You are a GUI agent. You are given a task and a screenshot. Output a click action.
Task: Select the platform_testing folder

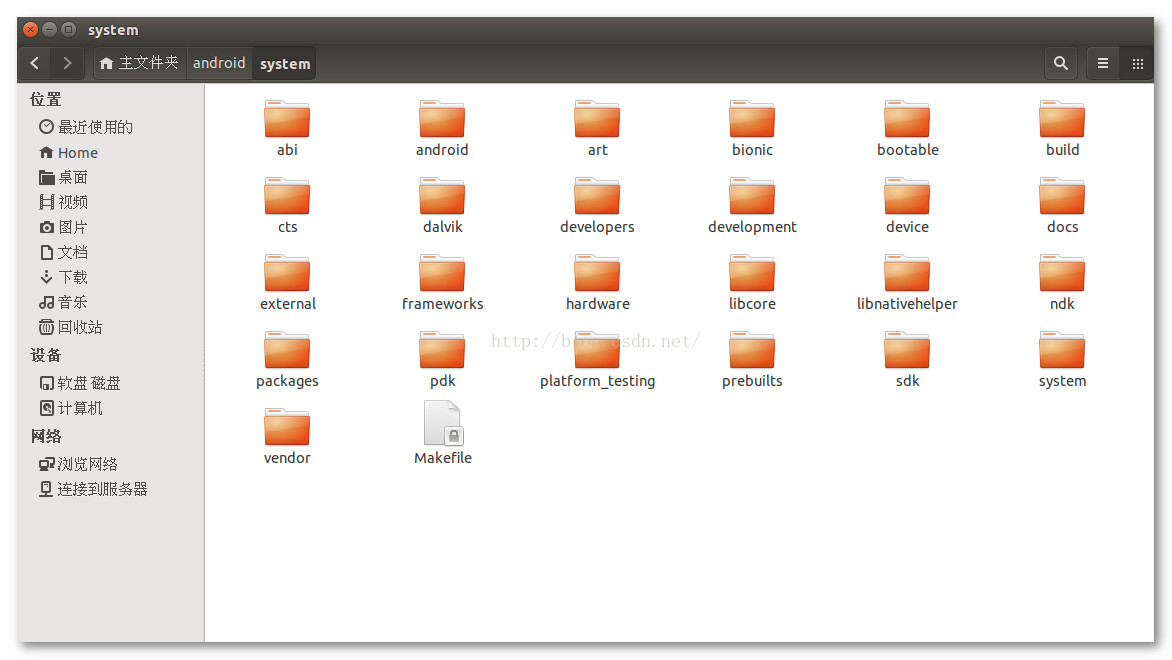[597, 360]
